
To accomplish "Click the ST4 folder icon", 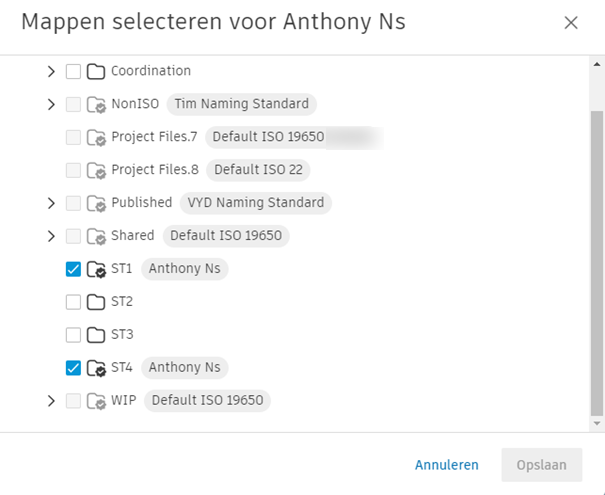I will pyautogui.click(x=96, y=368).
